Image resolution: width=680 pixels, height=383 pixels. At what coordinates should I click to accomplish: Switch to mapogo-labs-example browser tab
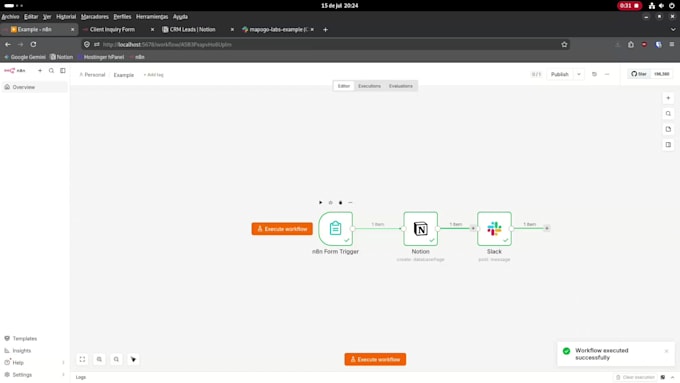point(278,29)
